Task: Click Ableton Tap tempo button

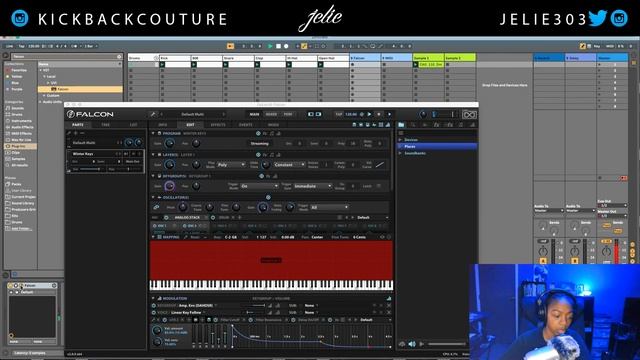Action: coord(22,46)
